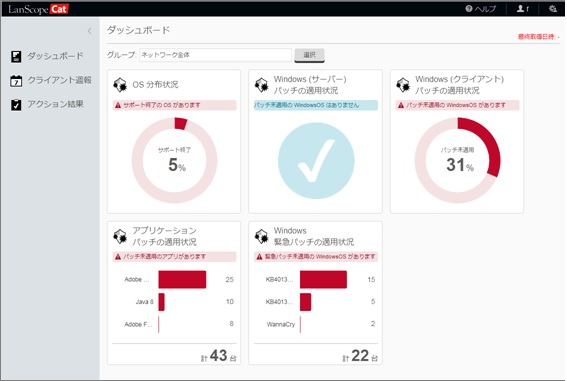Click the WannaCry emergency patch row
The height and width of the screenshot is (381, 567).
point(316,324)
